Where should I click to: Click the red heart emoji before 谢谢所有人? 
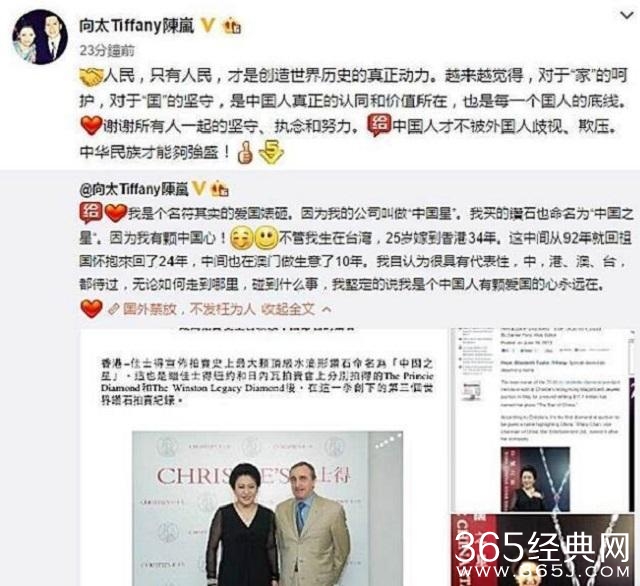click(91, 126)
